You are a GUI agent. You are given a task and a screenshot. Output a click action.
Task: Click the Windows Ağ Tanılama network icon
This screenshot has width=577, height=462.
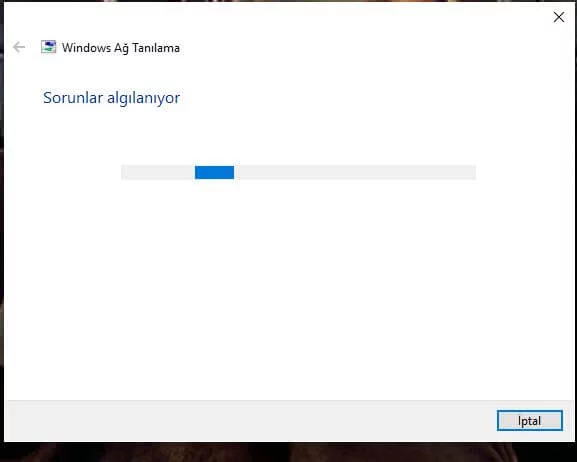[x=49, y=47]
